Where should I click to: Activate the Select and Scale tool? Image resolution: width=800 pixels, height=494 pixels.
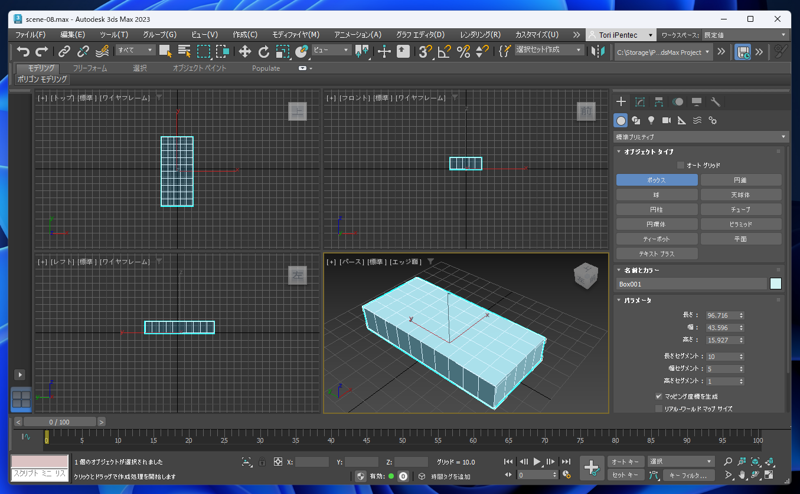coord(283,51)
